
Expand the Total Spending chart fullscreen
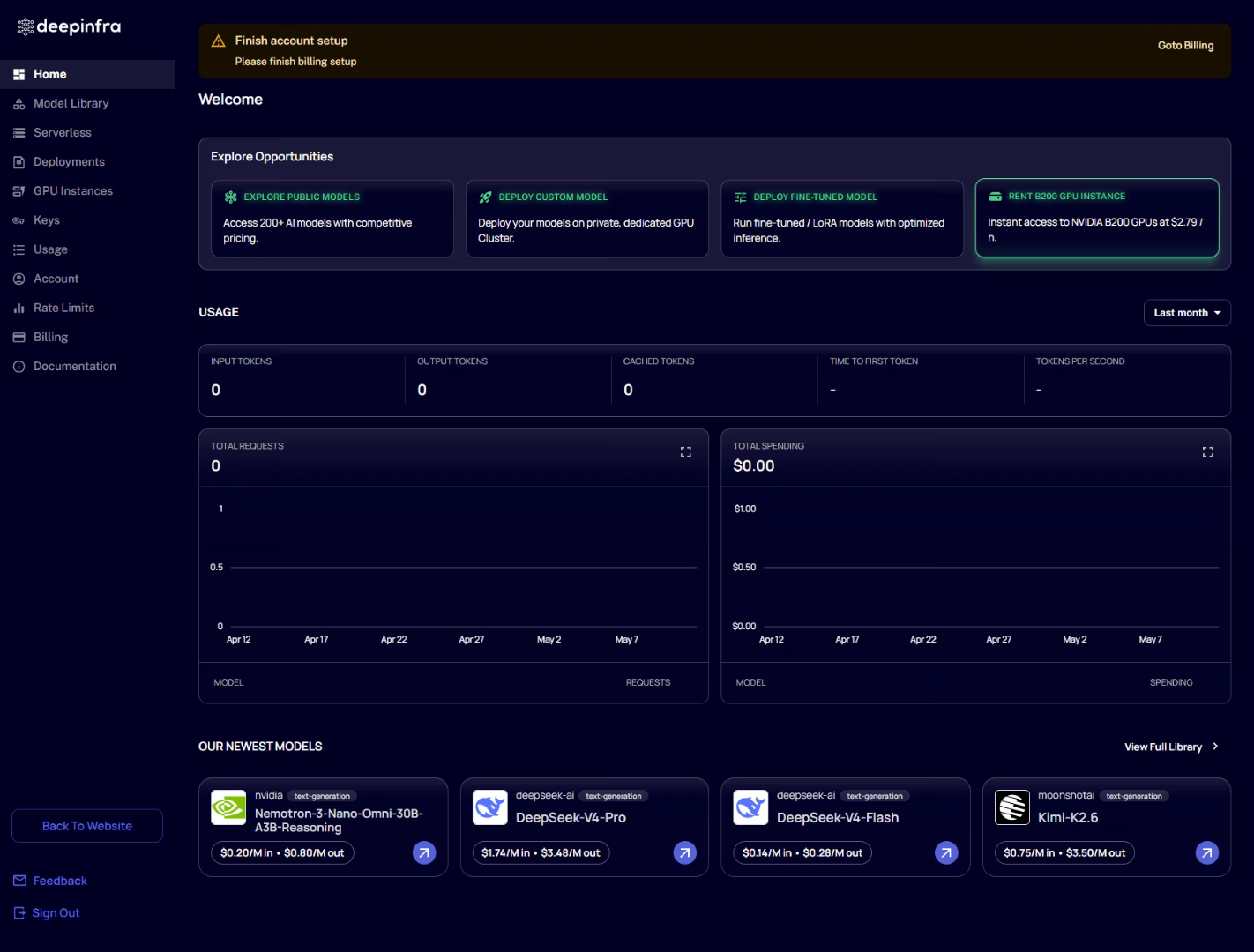point(1207,452)
